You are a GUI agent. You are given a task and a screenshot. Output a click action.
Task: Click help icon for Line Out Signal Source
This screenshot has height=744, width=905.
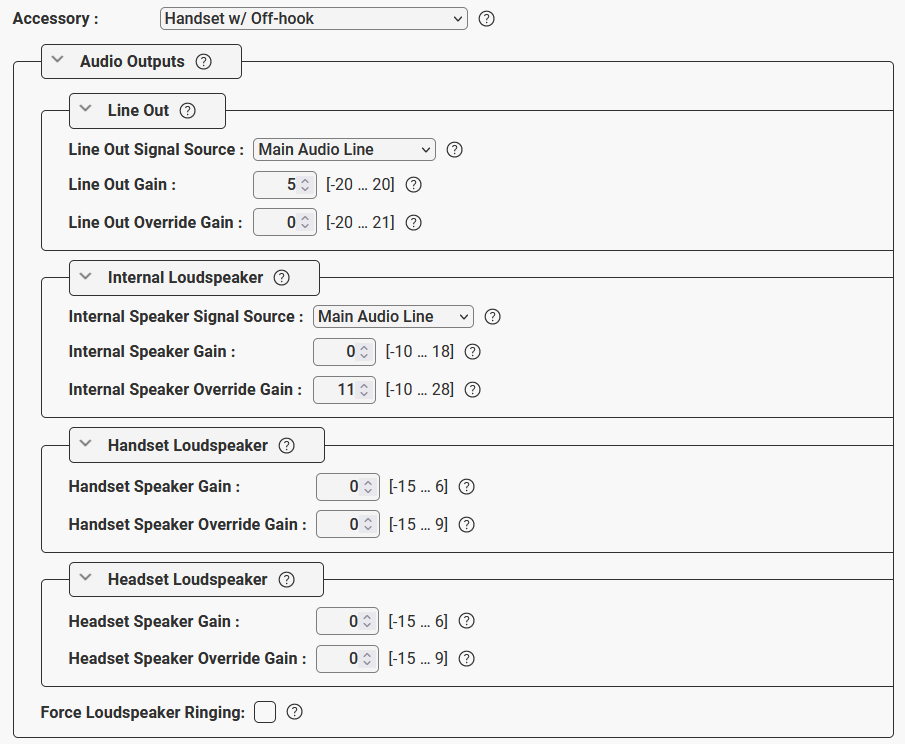(454, 150)
